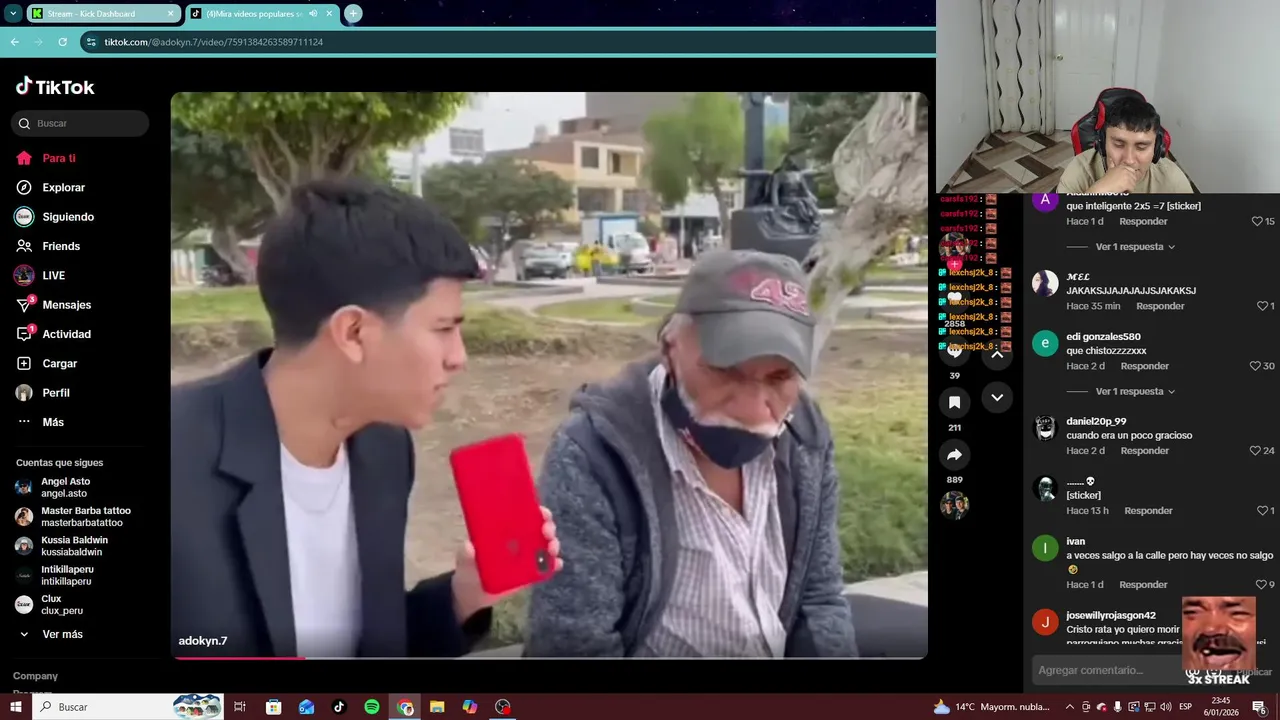Click the Más three-dots icon
This screenshot has width=1280, height=720.
point(24,422)
